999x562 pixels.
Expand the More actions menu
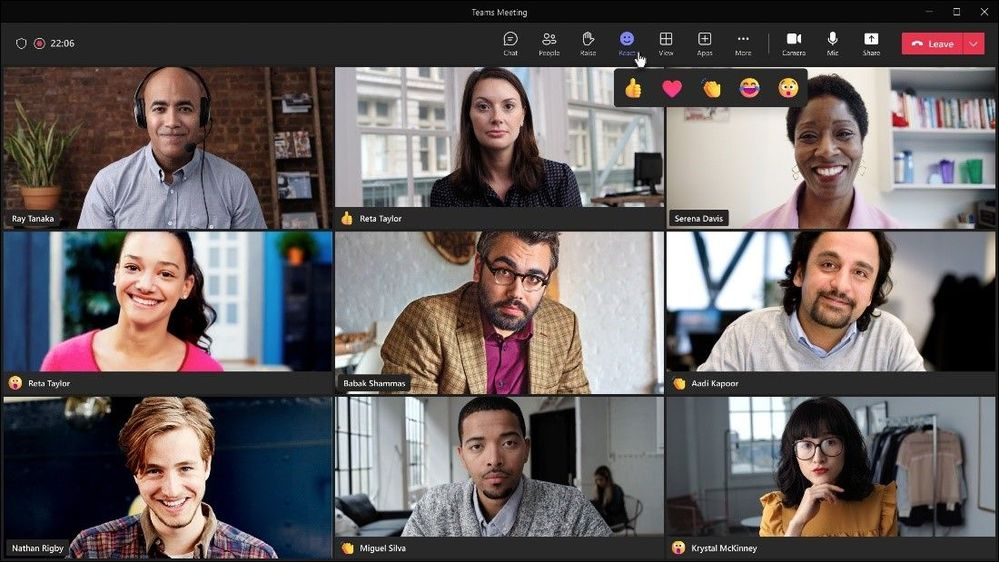click(743, 42)
